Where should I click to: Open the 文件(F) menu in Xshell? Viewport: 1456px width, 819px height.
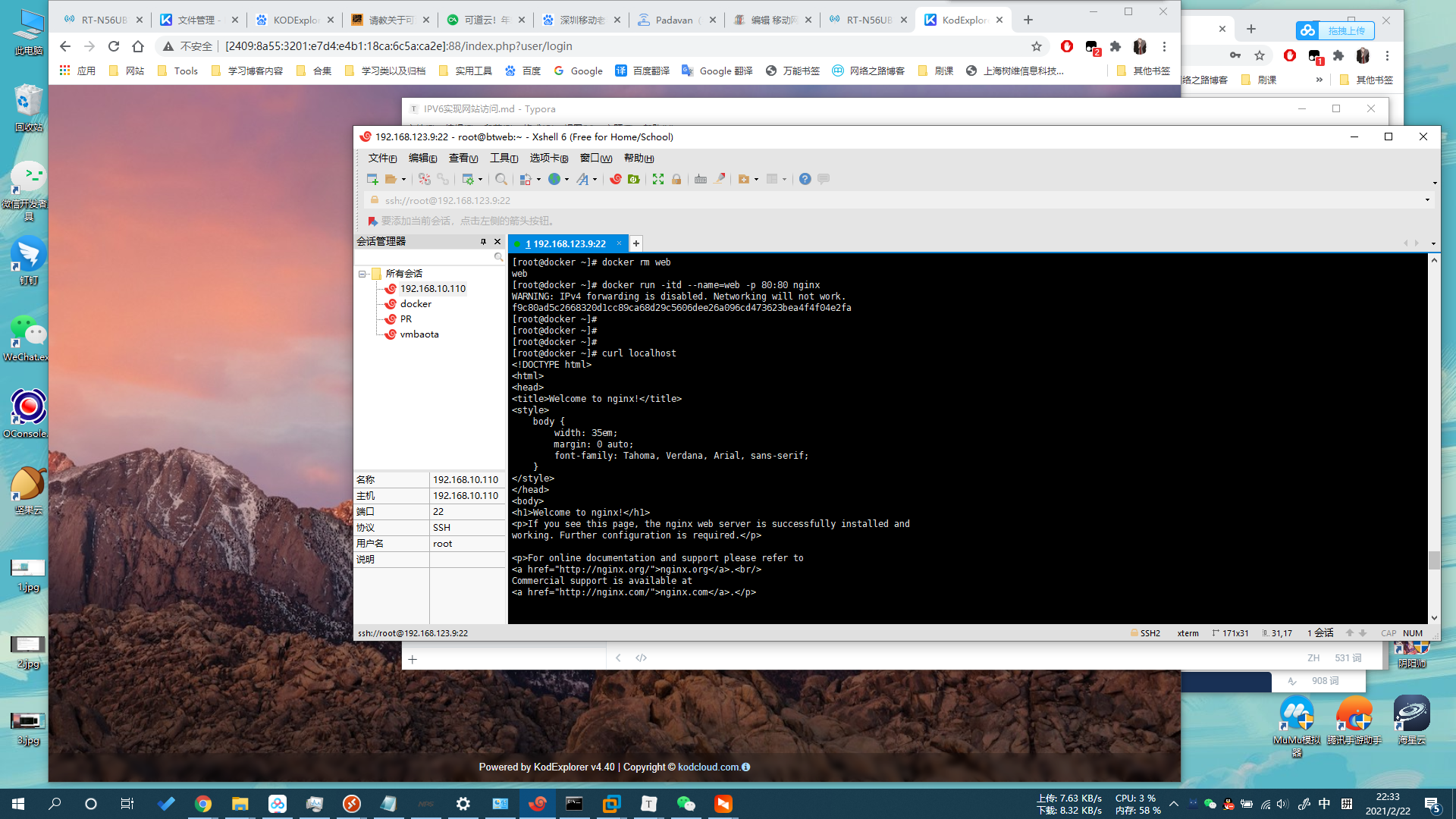(382, 158)
